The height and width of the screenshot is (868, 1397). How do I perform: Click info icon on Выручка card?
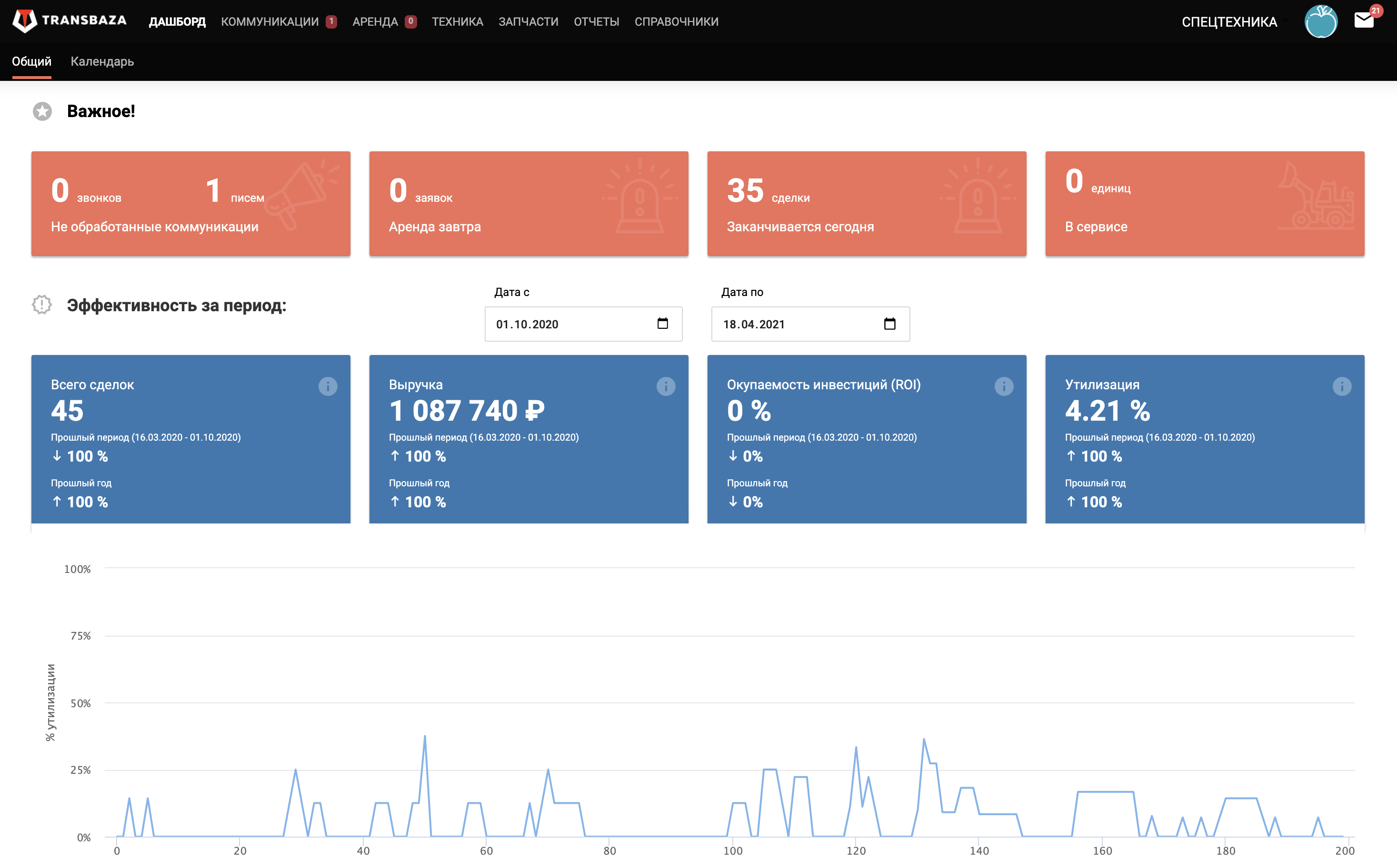tap(665, 386)
